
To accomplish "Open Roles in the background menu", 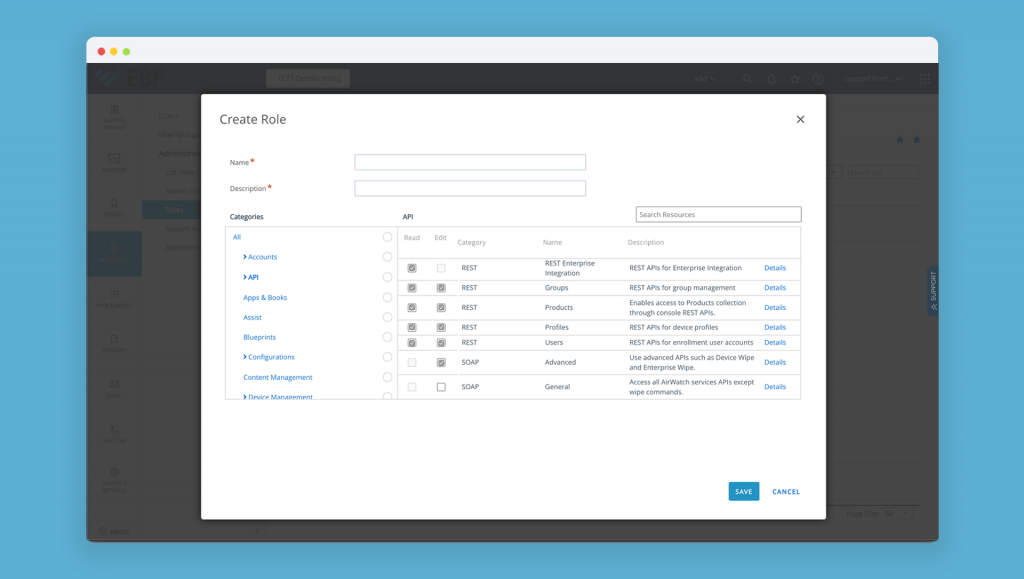I will point(172,210).
